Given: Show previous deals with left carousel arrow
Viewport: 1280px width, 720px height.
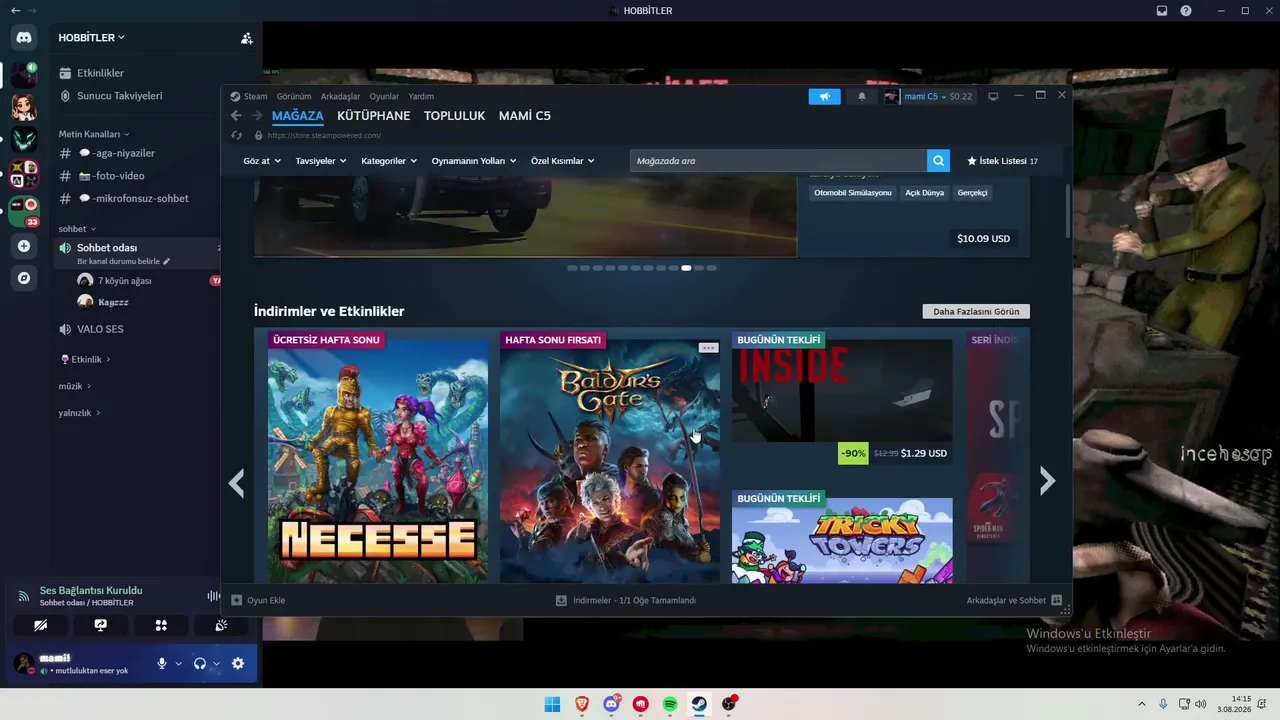Looking at the screenshot, I should click(236, 483).
